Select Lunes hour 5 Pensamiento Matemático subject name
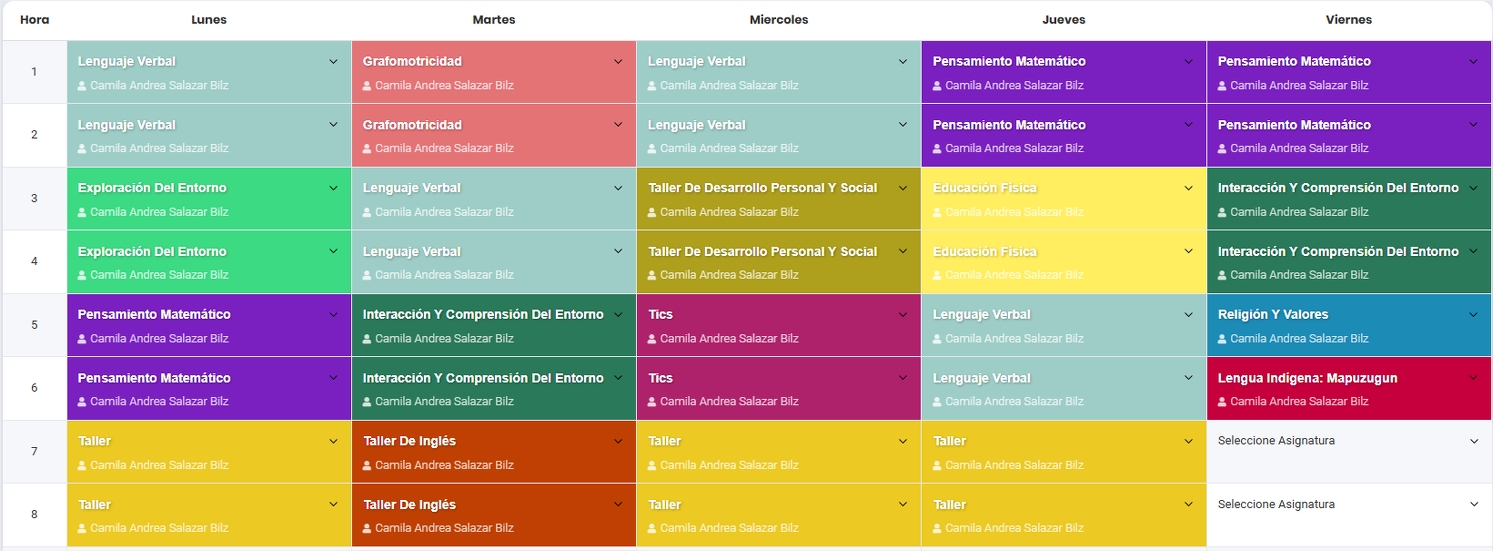Image resolution: width=1493 pixels, height=551 pixels. point(154,315)
